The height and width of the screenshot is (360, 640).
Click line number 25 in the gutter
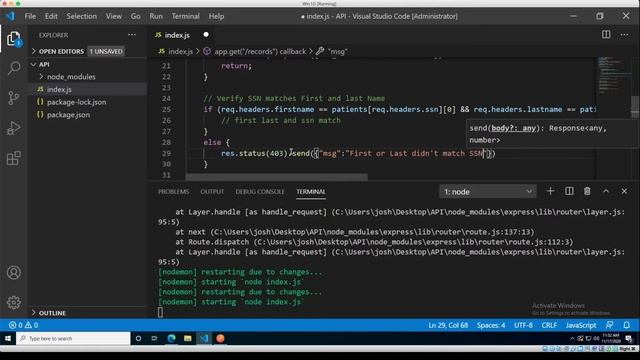pyautogui.click(x=166, y=109)
